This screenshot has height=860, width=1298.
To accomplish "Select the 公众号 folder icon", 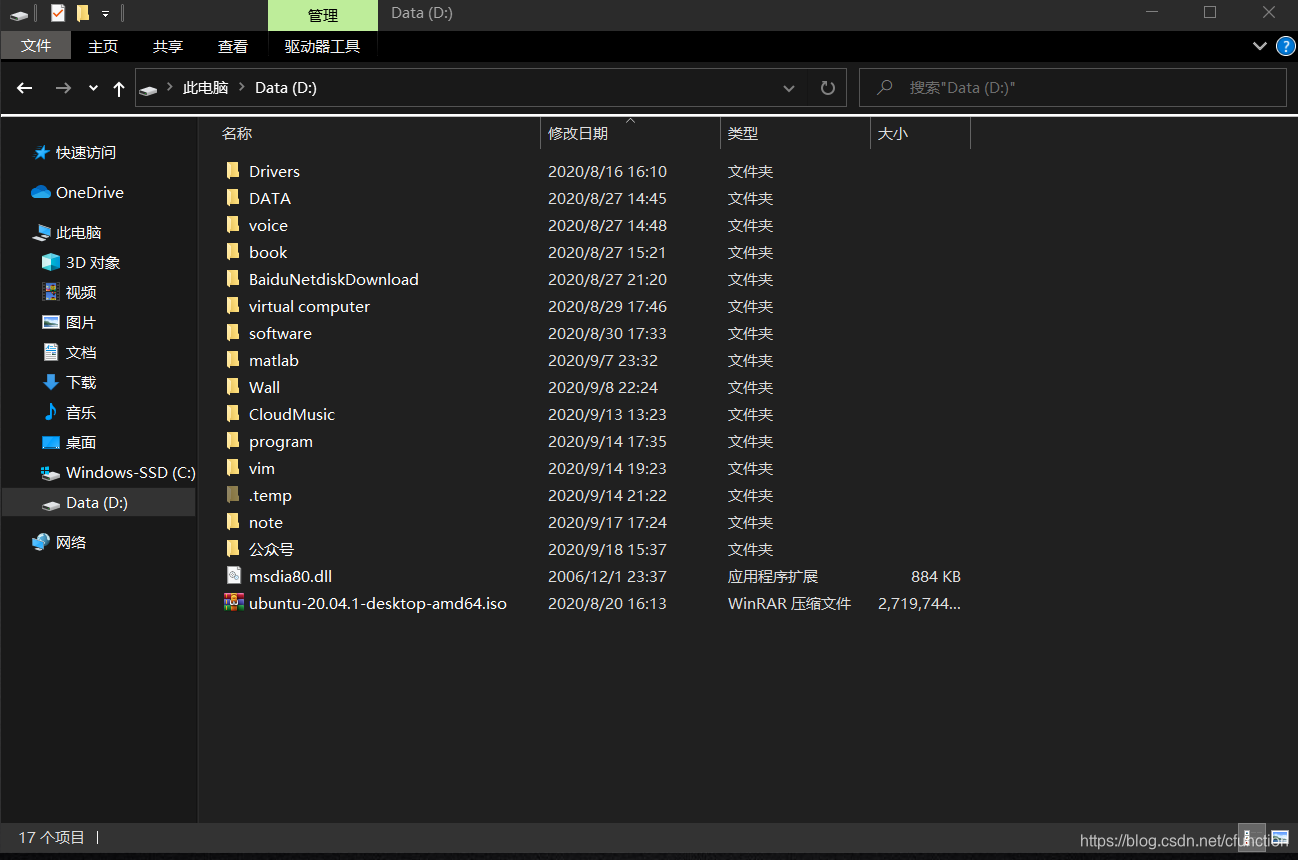I will 233,549.
